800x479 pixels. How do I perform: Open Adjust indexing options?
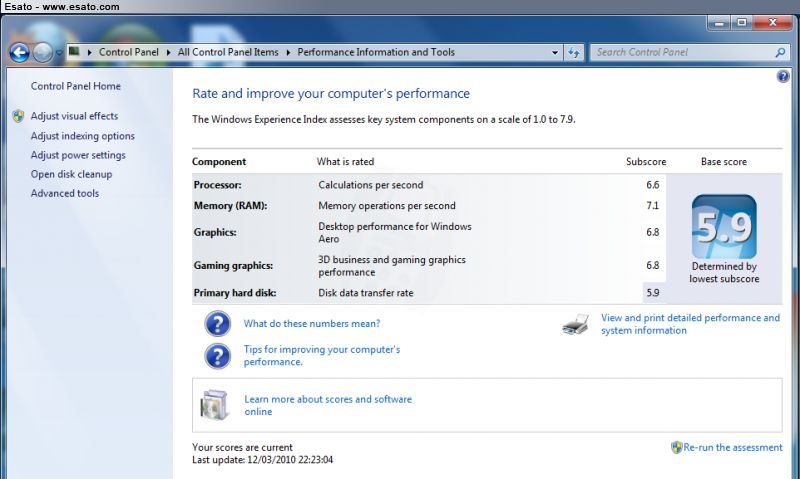click(x=83, y=136)
